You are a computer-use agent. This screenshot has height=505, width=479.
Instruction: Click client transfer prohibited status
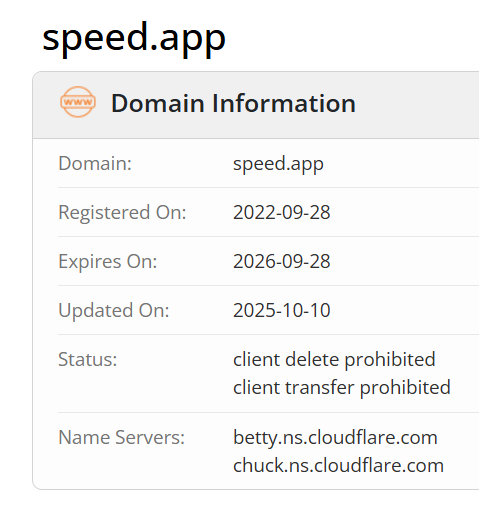pyautogui.click(x=342, y=388)
